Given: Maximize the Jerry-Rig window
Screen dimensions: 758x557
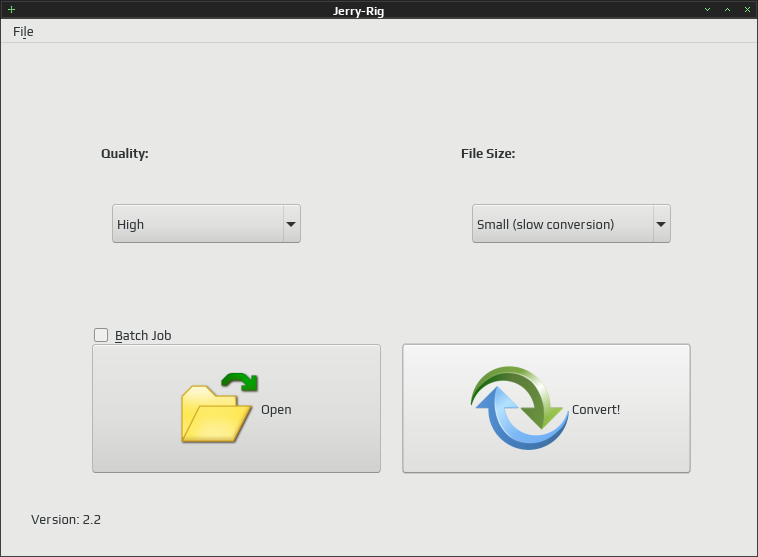Looking at the screenshot, I should click(x=727, y=10).
